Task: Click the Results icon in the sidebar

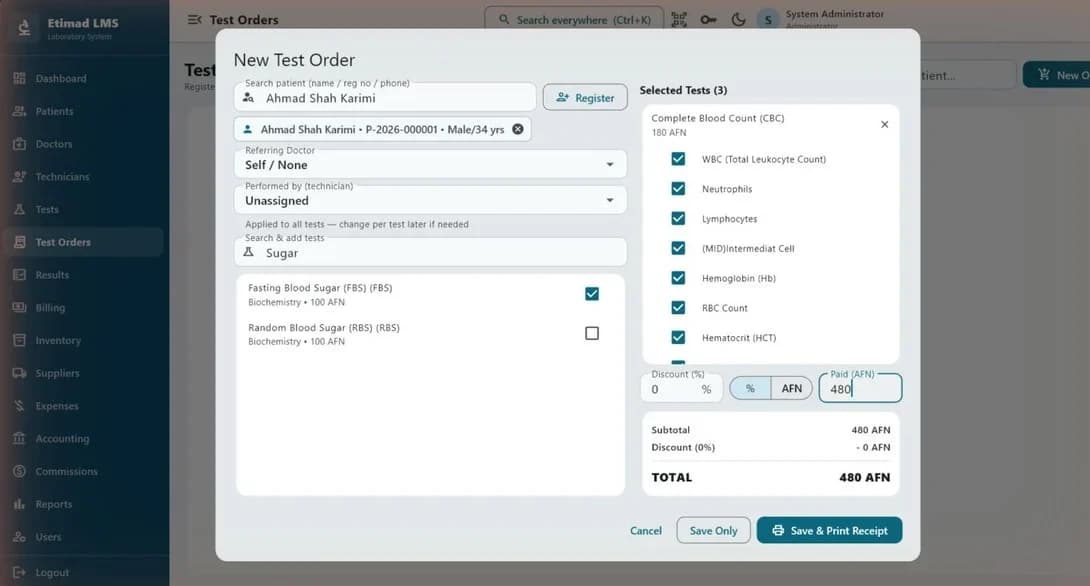Action: [19, 275]
